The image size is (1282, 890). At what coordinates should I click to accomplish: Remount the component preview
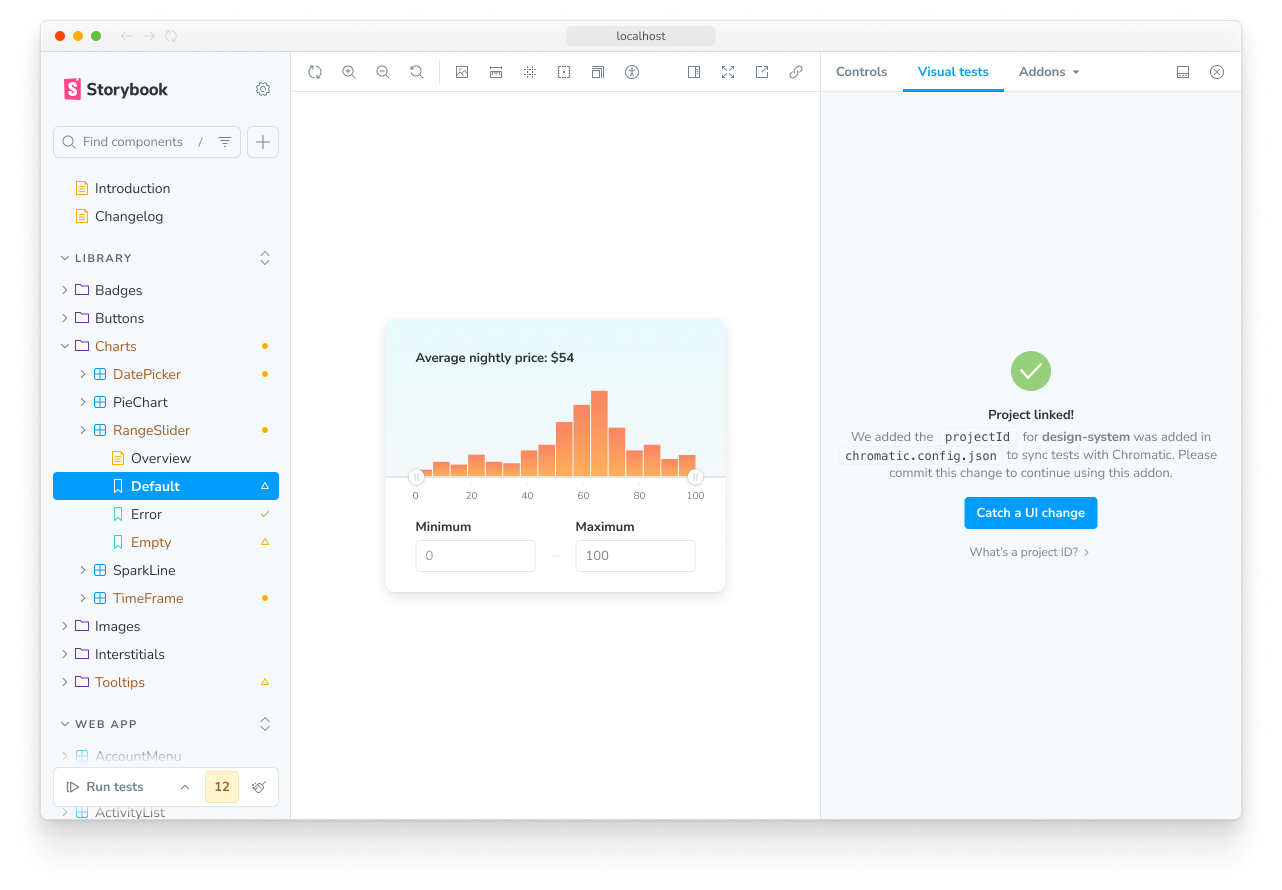[315, 72]
